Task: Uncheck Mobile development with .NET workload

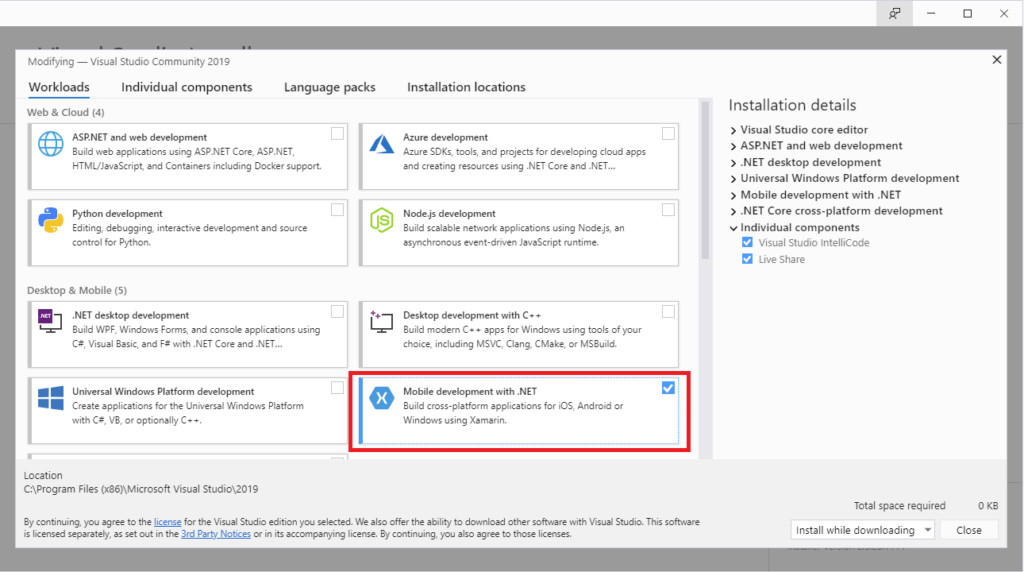Action: tap(668, 388)
